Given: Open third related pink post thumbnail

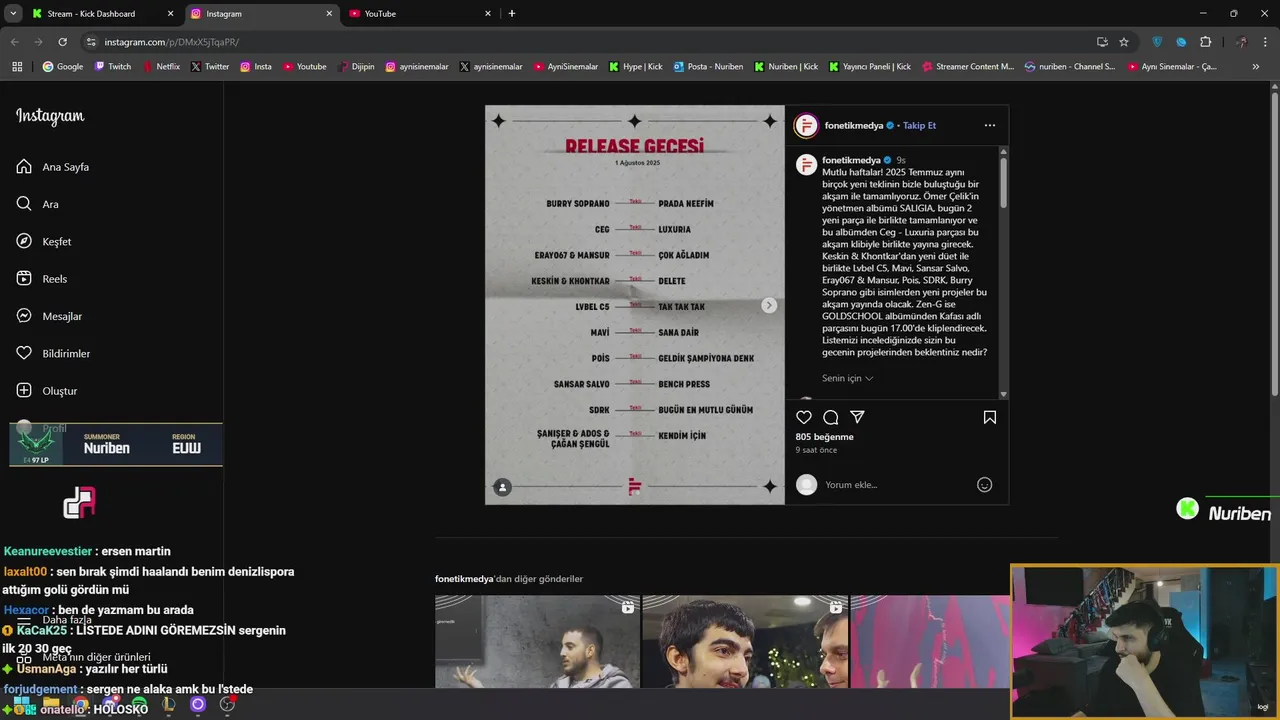Looking at the screenshot, I should pyautogui.click(x=930, y=642).
